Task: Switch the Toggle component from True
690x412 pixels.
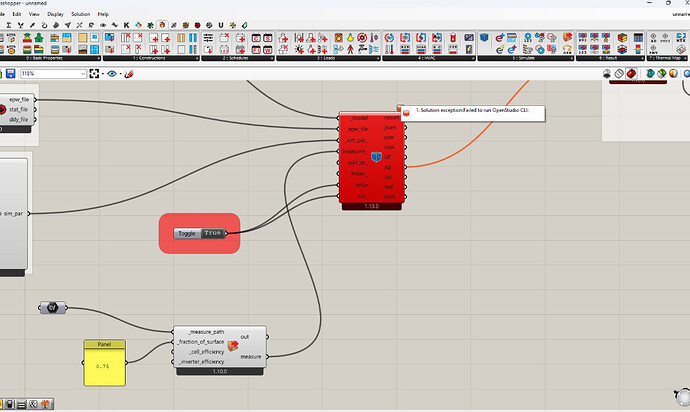Action: tap(213, 233)
